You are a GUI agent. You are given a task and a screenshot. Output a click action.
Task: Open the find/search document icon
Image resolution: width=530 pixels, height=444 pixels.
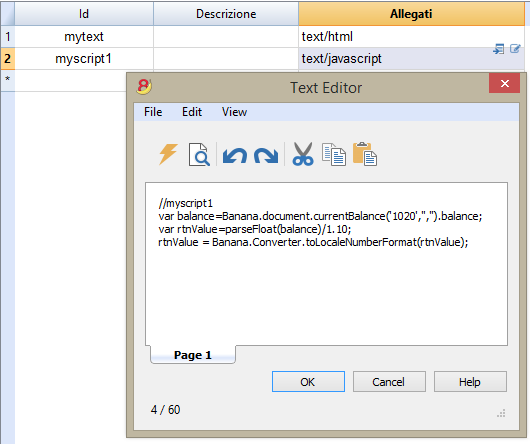tap(199, 154)
